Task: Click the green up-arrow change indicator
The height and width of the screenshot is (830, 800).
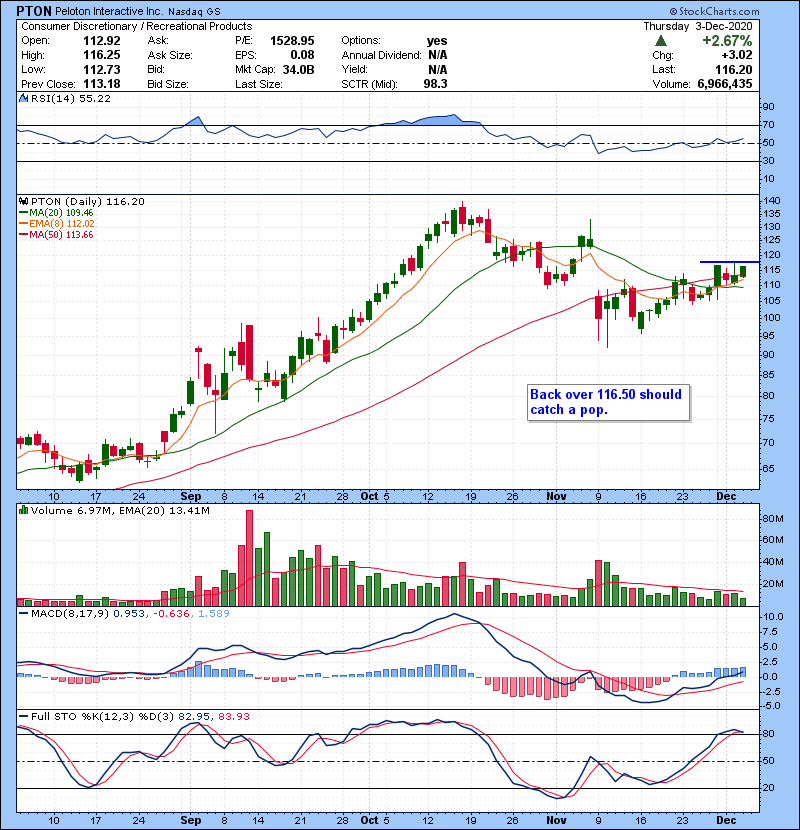Action: (660, 41)
